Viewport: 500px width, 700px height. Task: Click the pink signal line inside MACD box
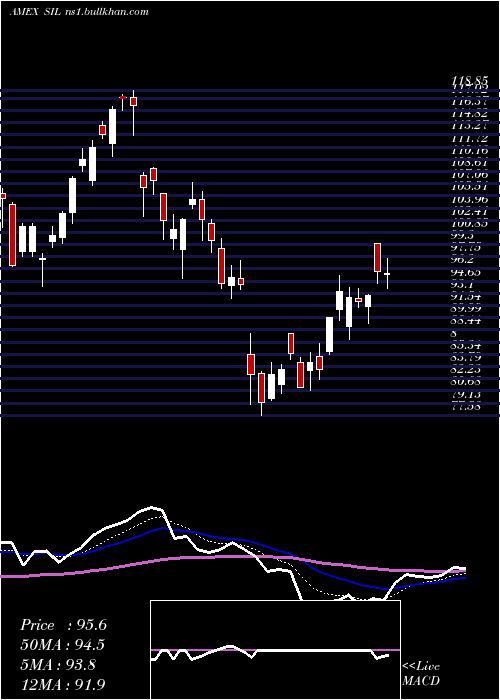[275, 650]
